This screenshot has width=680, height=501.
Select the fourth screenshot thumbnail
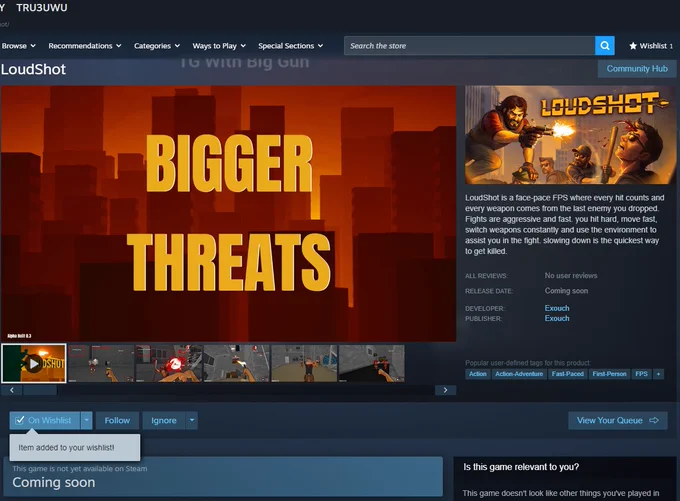pyautogui.click(x=236, y=363)
